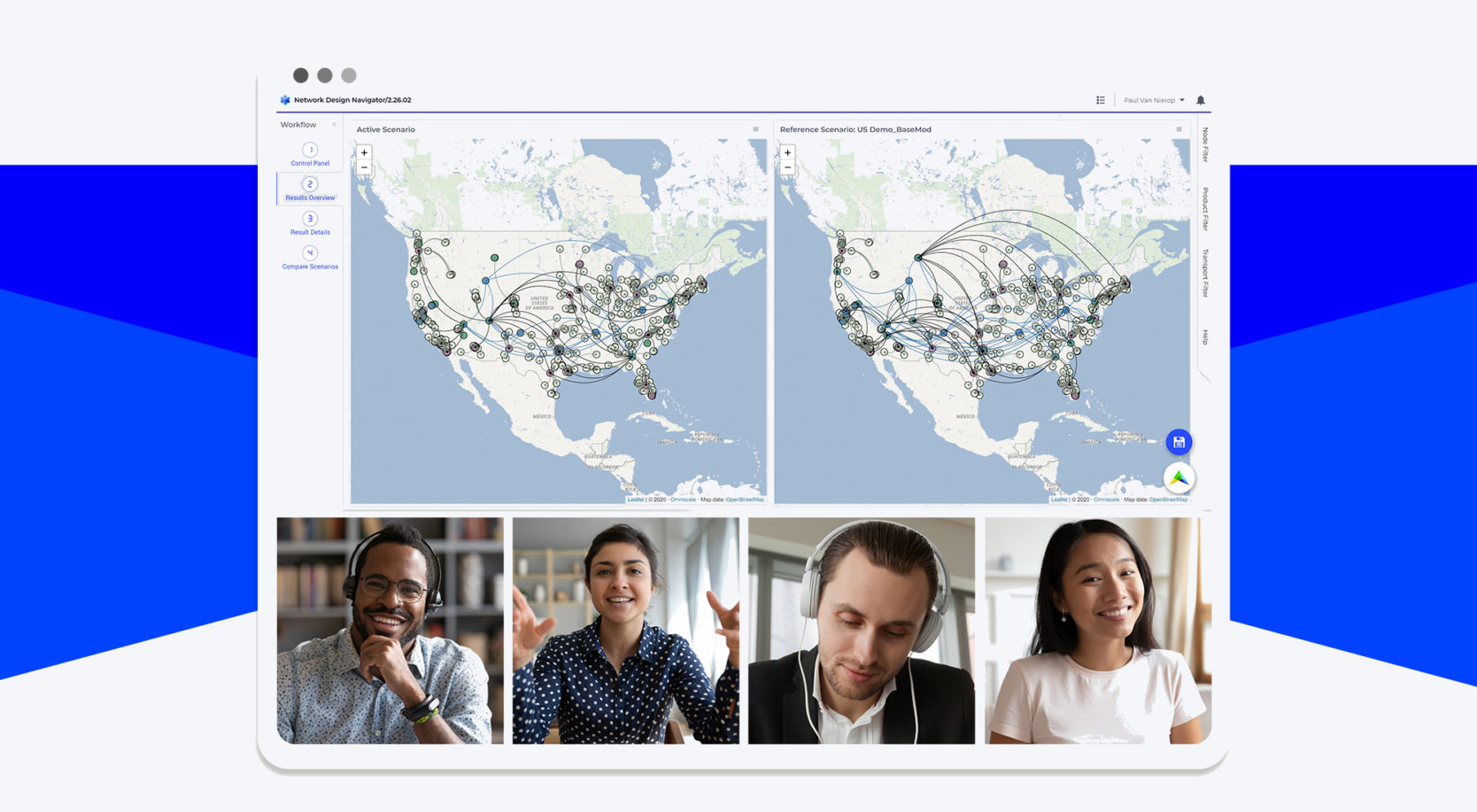
Task: Zoom out on the Reference Scenario map
Action: coord(788,166)
